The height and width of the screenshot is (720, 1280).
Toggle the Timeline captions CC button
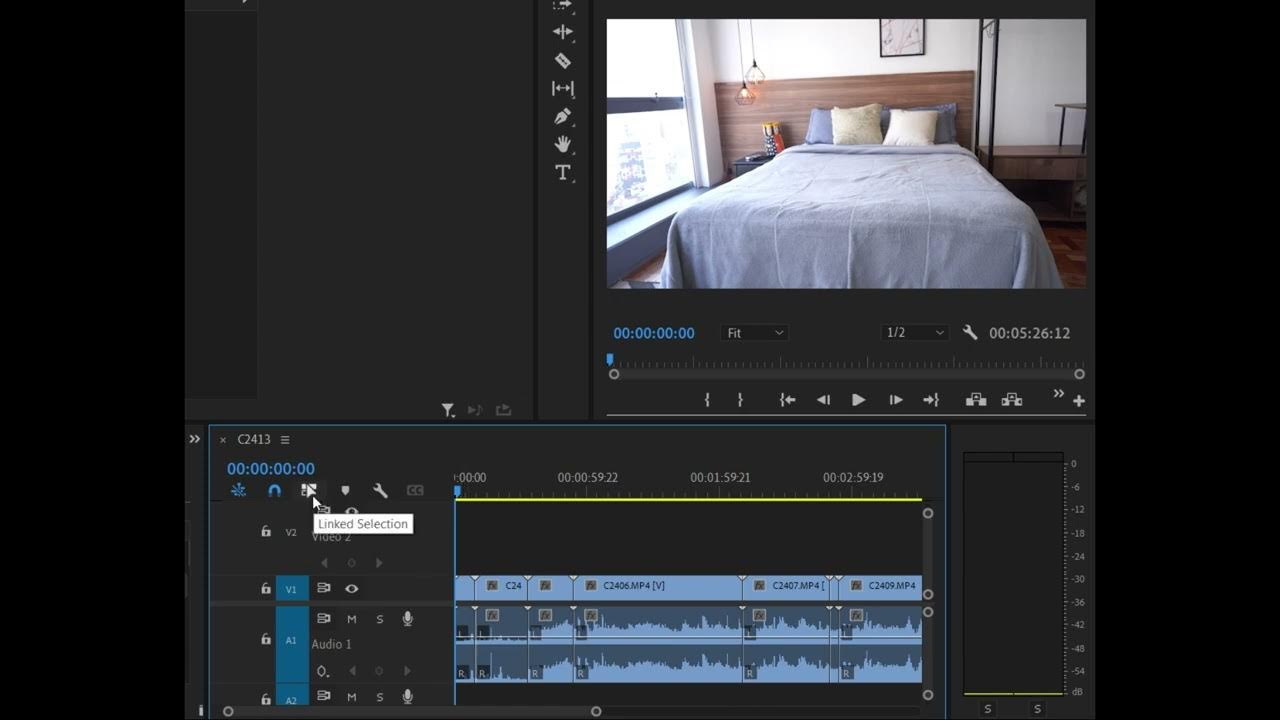pos(415,490)
